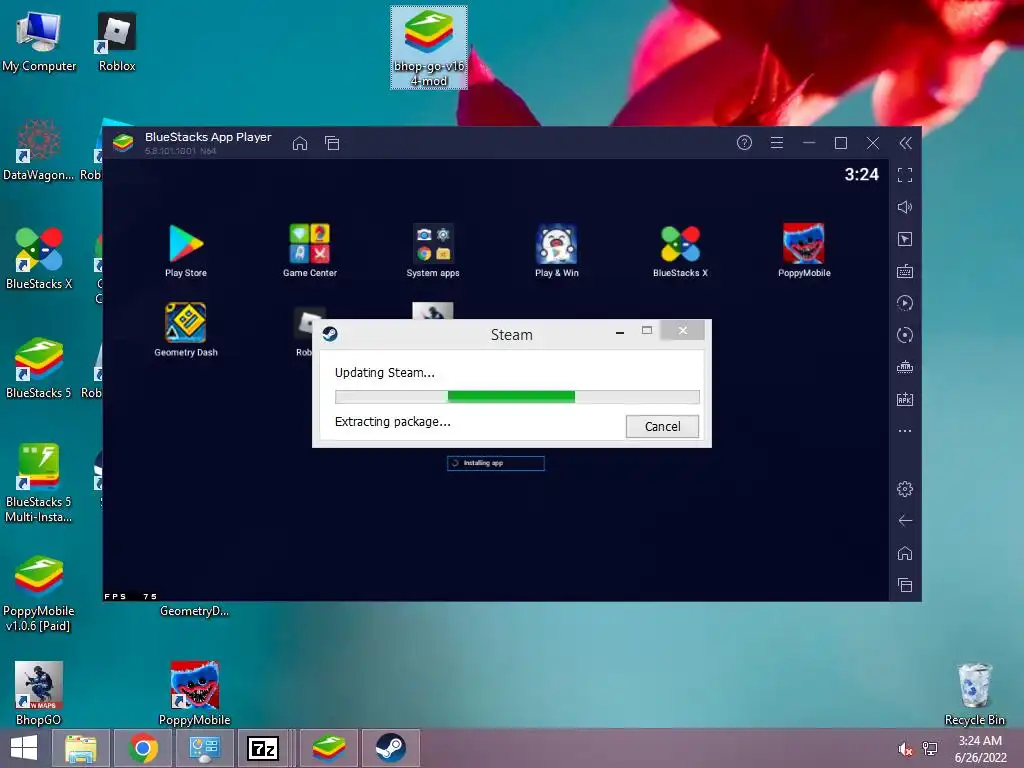Select PoppyMobile desktop shortcut

click(195, 694)
